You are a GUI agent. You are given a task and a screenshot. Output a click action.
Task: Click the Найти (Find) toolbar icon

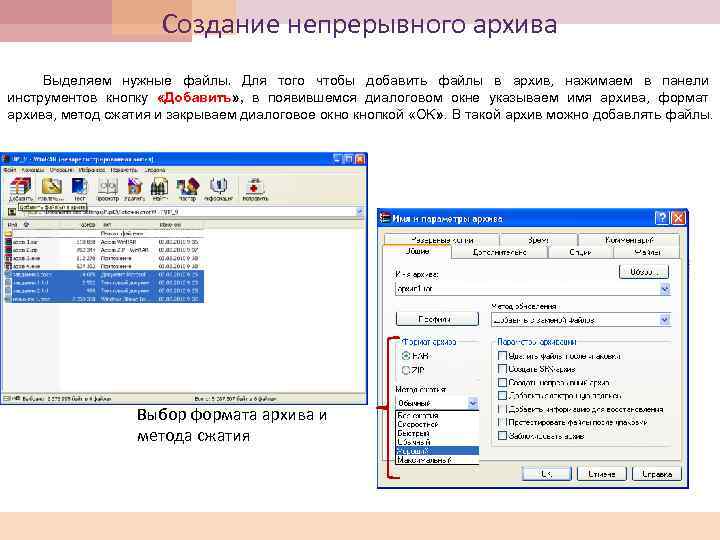[x=159, y=190]
